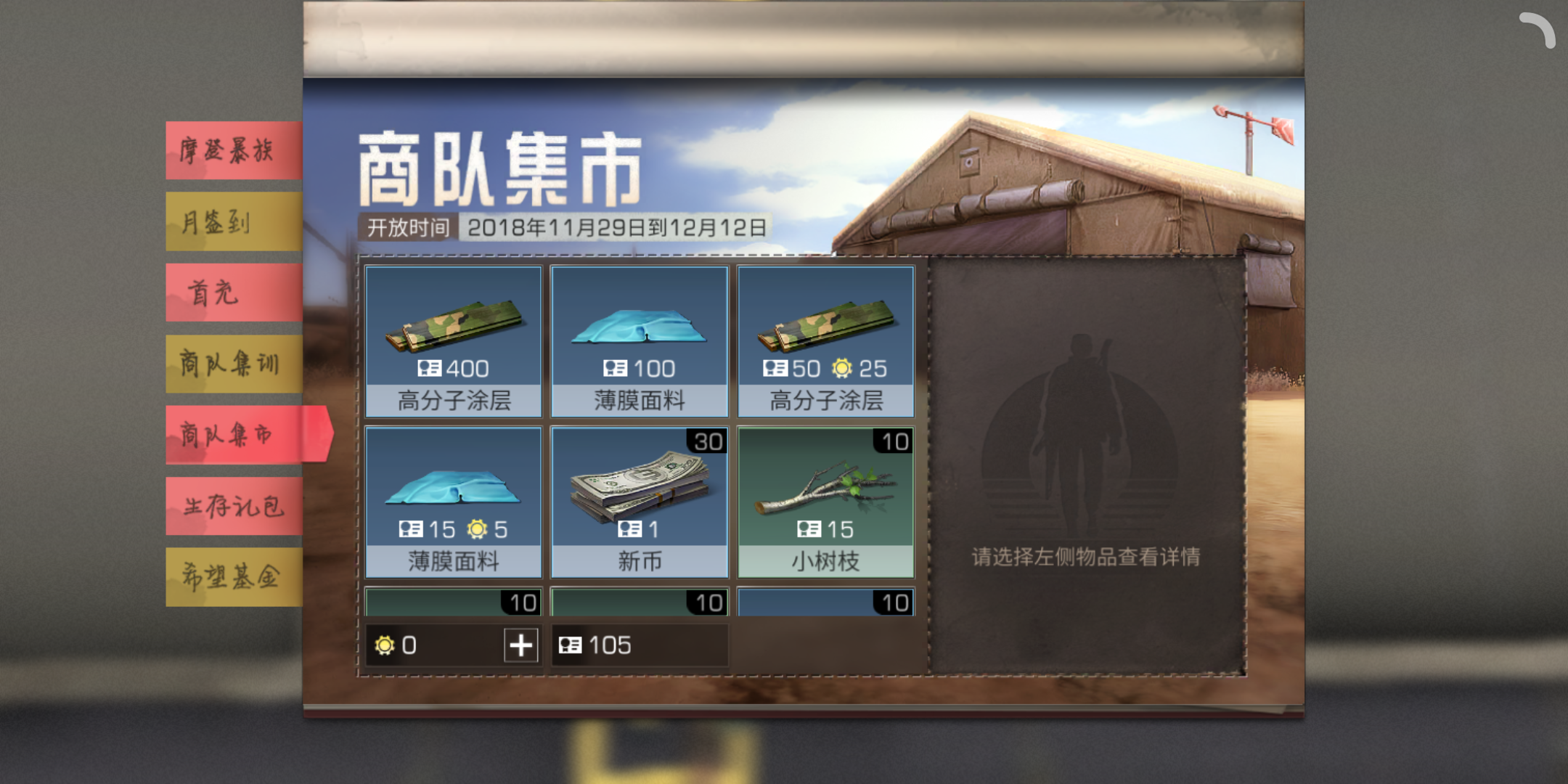Select the partially visible bottom-middle item
The width and height of the screenshot is (1568, 784).
point(640,603)
